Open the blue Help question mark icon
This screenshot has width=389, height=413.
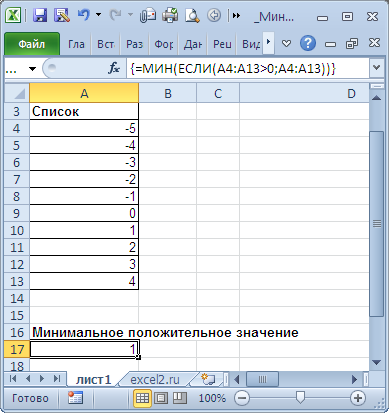307,43
